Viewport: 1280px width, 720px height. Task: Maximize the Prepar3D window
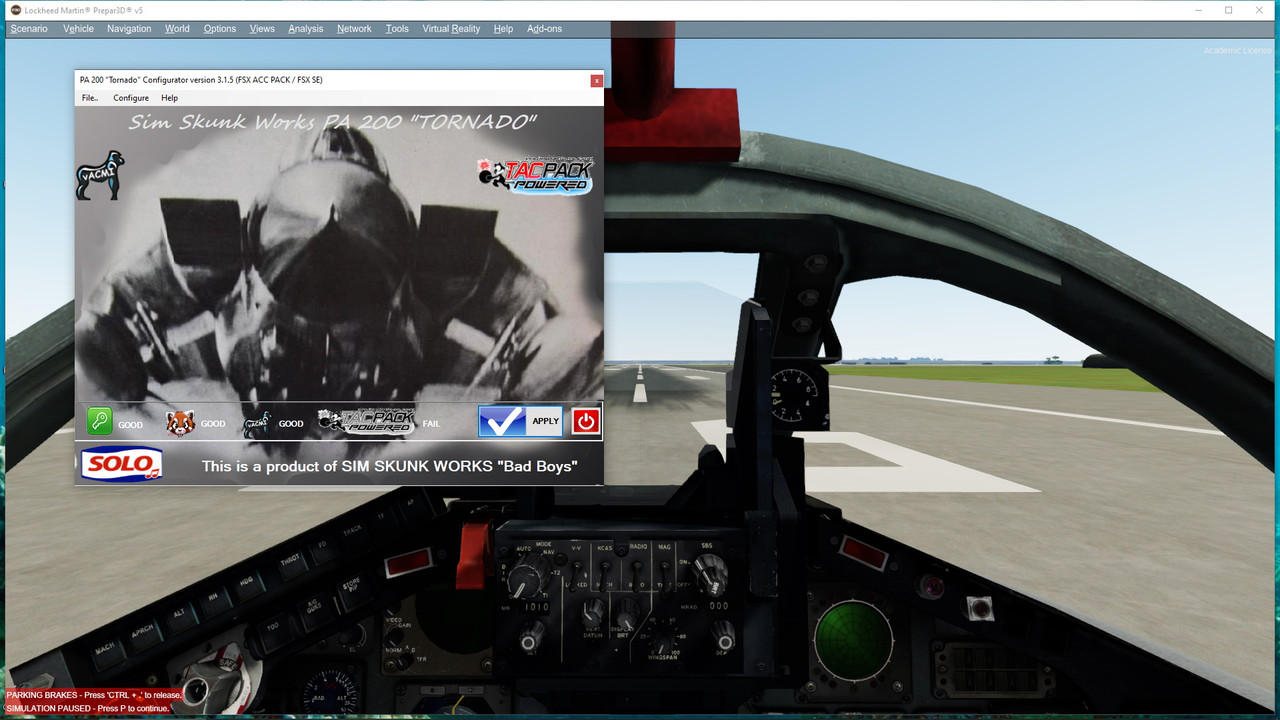(x=1229, y=10)
